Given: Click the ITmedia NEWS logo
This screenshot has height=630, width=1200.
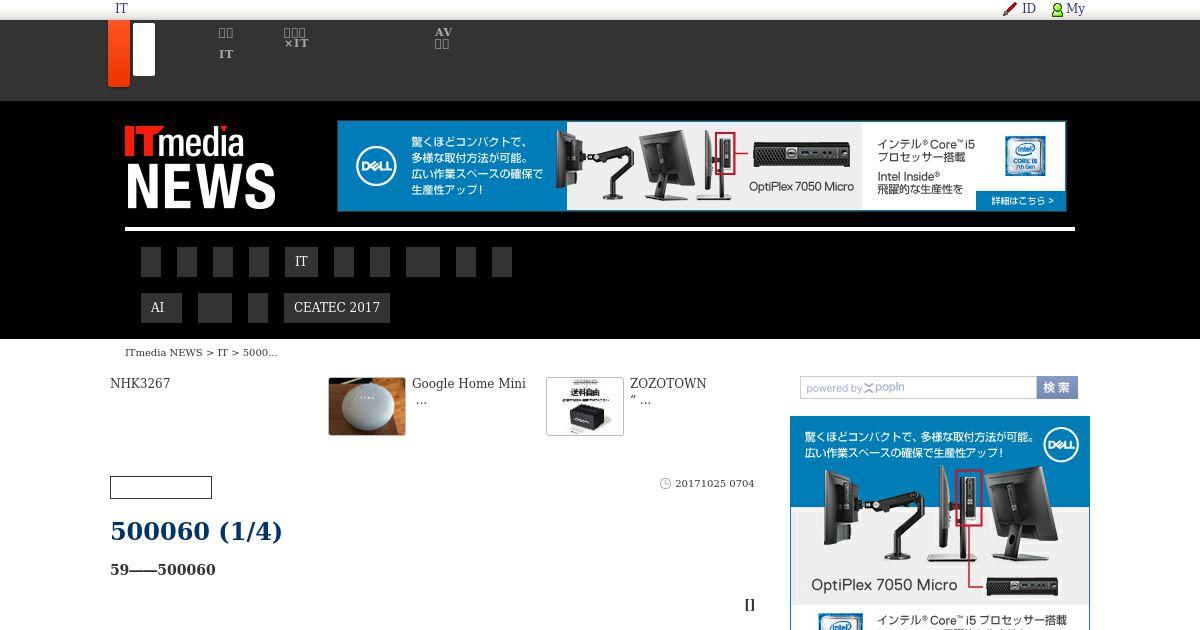Looking at the screenshot, I should tap(200, 167).
